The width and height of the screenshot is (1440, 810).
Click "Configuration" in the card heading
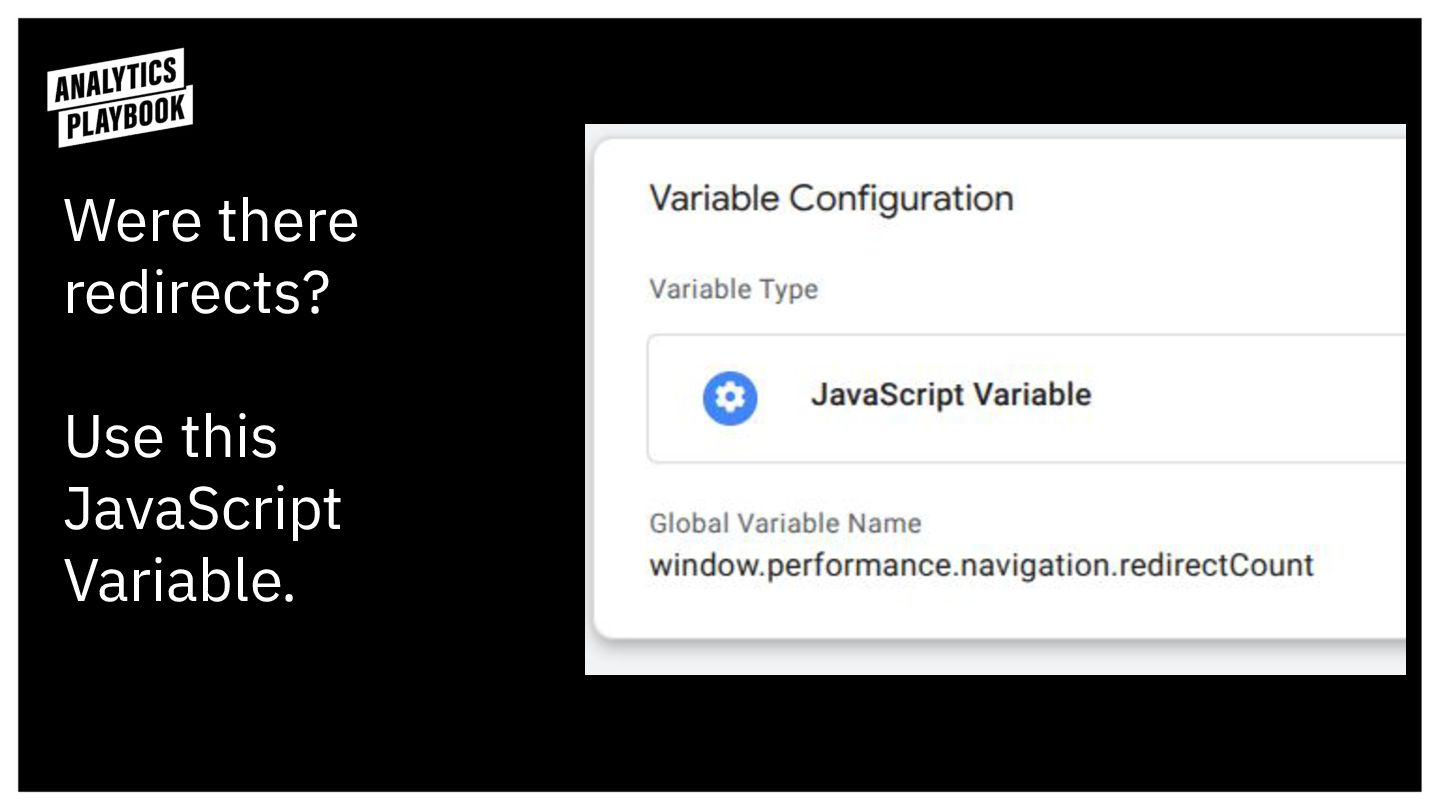tap(901, 198)
